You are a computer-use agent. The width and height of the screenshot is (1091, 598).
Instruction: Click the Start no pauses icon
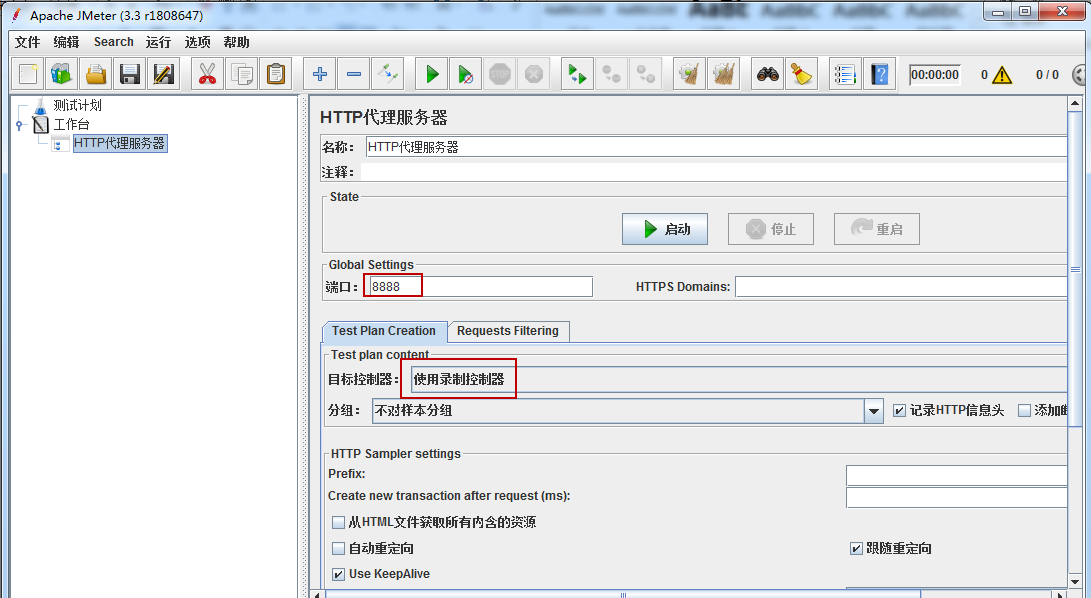(x=465, y=74)
